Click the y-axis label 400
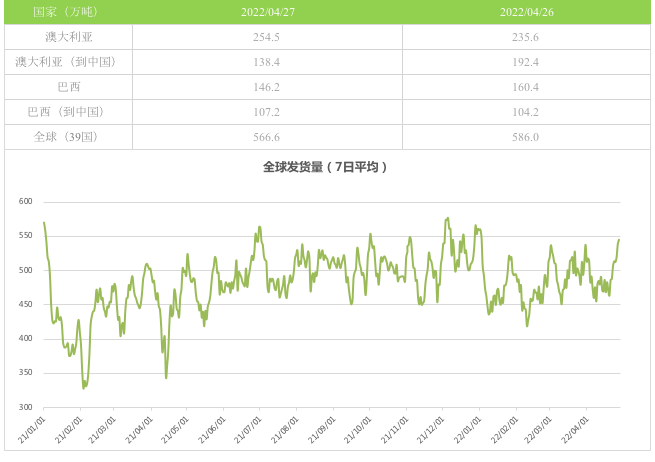Viewport: 655px width, 462px height. point(25,338)
